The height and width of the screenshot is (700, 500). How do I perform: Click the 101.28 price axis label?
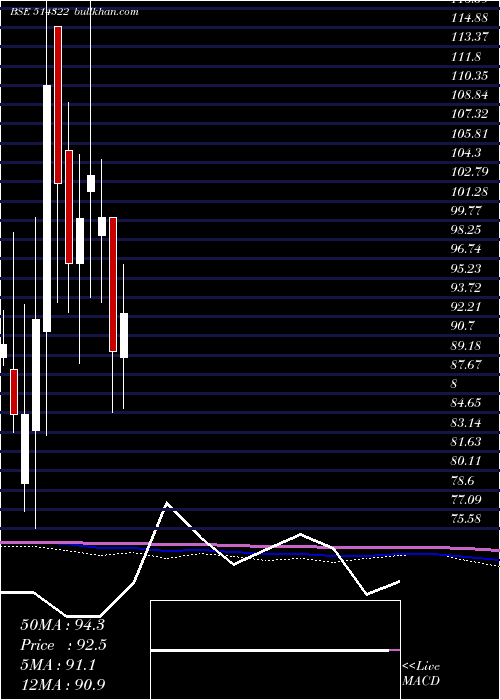(x=470, y=191)
